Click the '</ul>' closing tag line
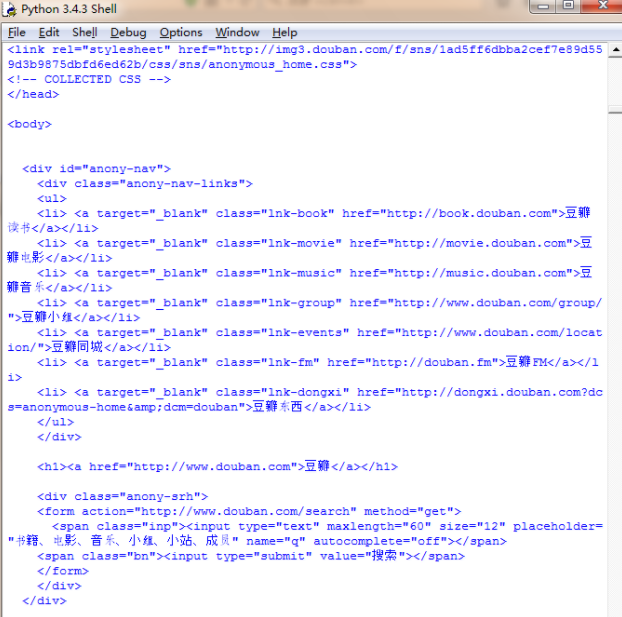This screenshot has height=617, width=622. 56,422
